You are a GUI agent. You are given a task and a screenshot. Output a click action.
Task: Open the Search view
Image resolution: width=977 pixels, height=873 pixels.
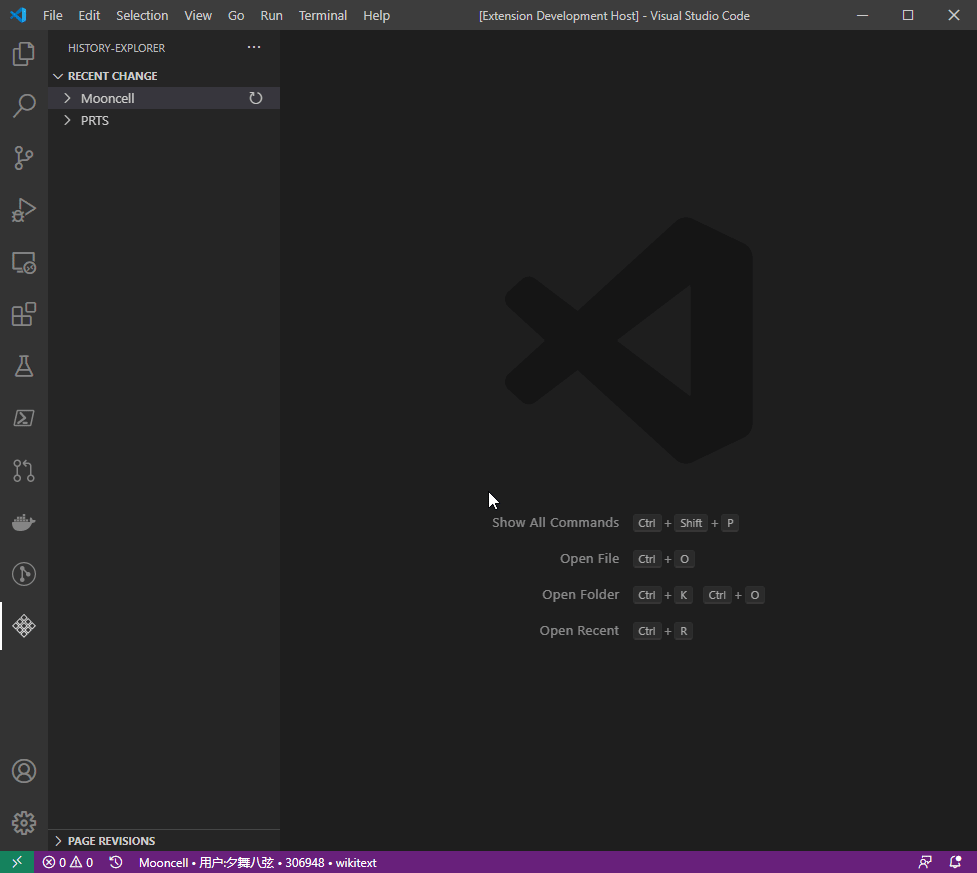tap(24, 105)
